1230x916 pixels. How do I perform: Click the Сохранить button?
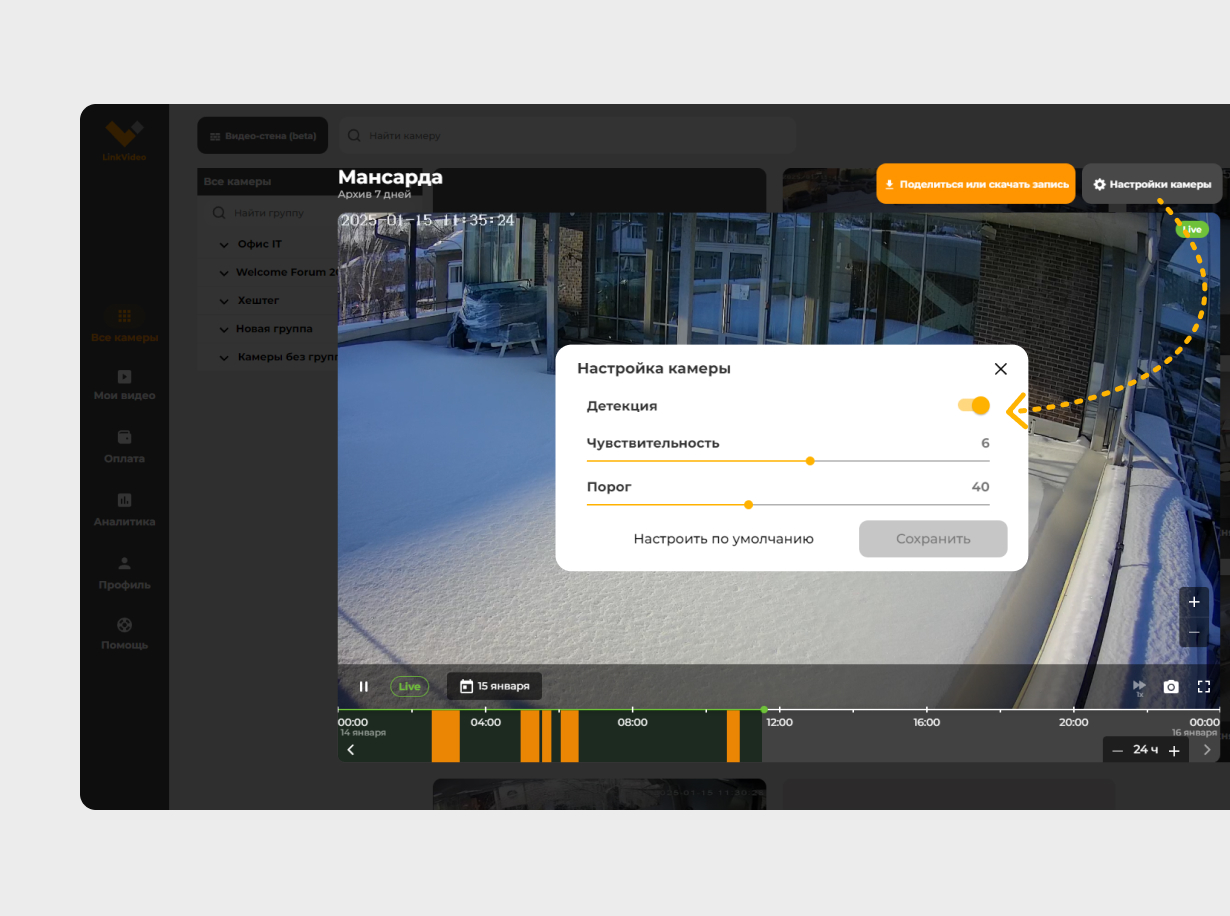[933, 539]
